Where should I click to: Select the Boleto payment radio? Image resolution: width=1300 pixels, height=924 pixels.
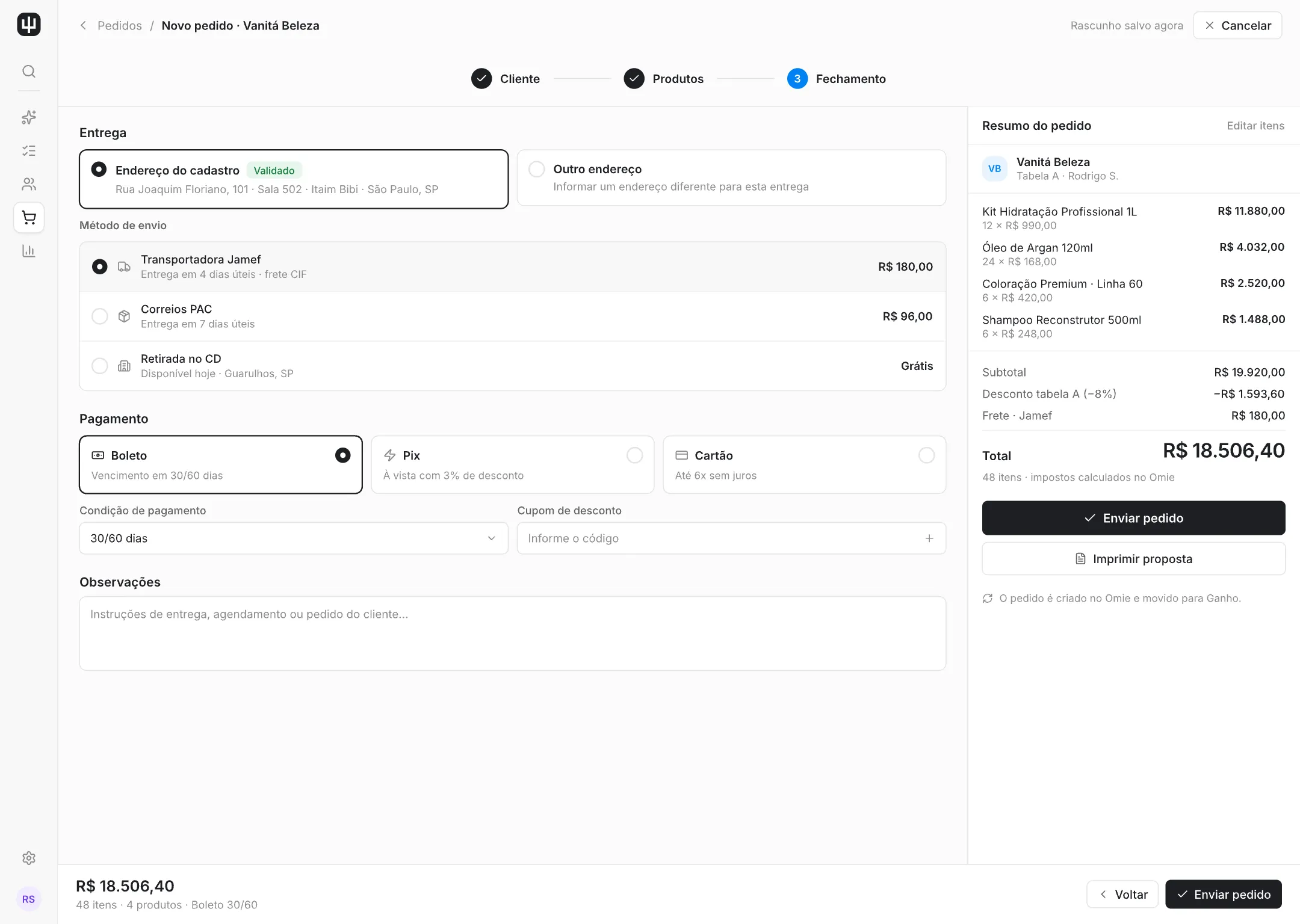pos(342,455)
